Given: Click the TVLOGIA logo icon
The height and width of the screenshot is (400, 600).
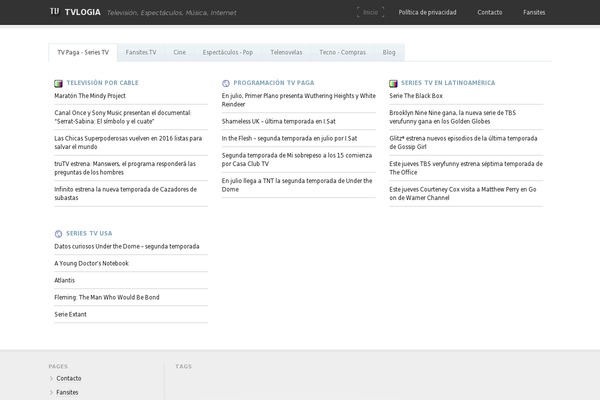Looking at the screenshot, I should click(x=54, y=12).
